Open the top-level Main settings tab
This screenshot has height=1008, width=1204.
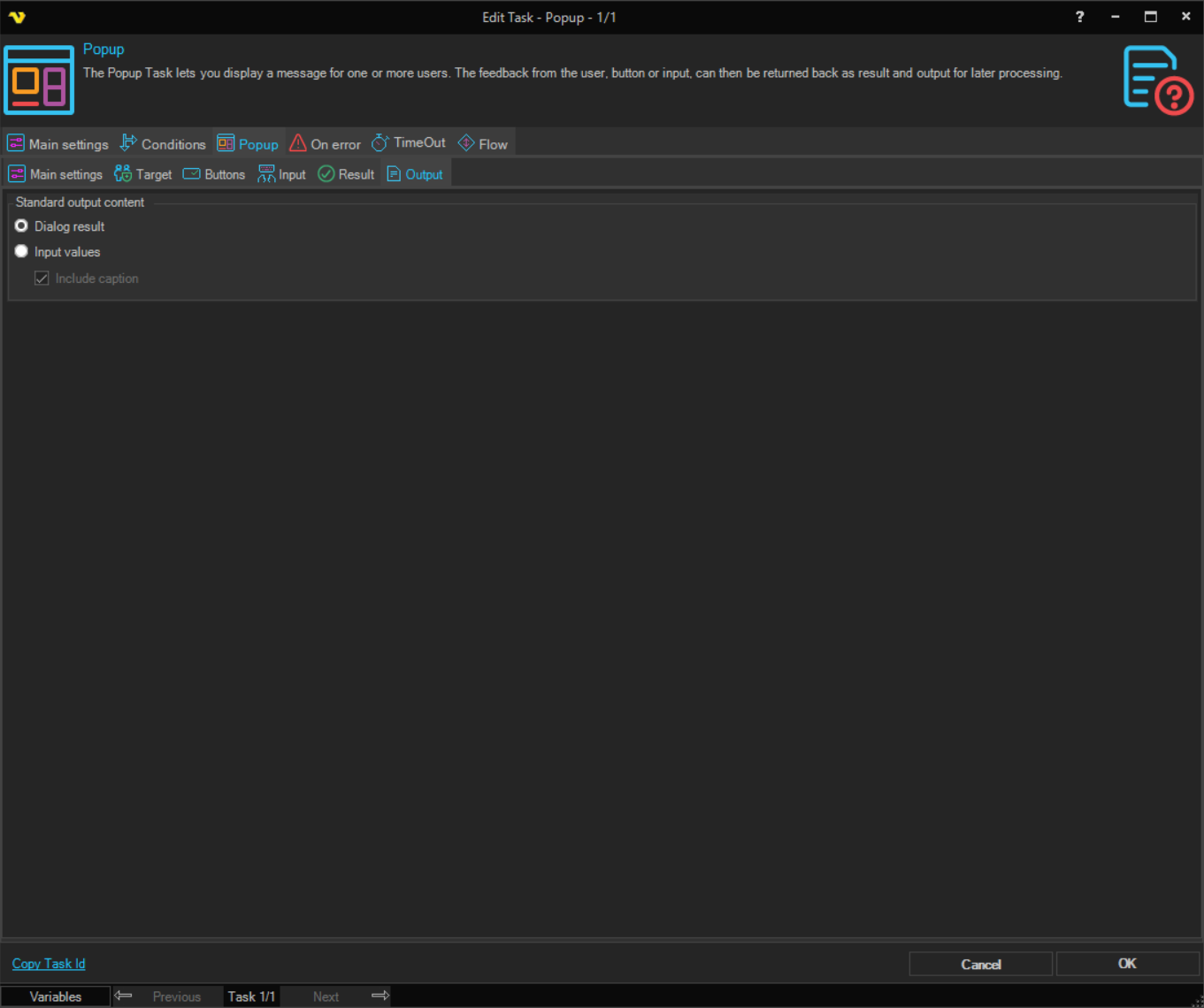[58, 144]
